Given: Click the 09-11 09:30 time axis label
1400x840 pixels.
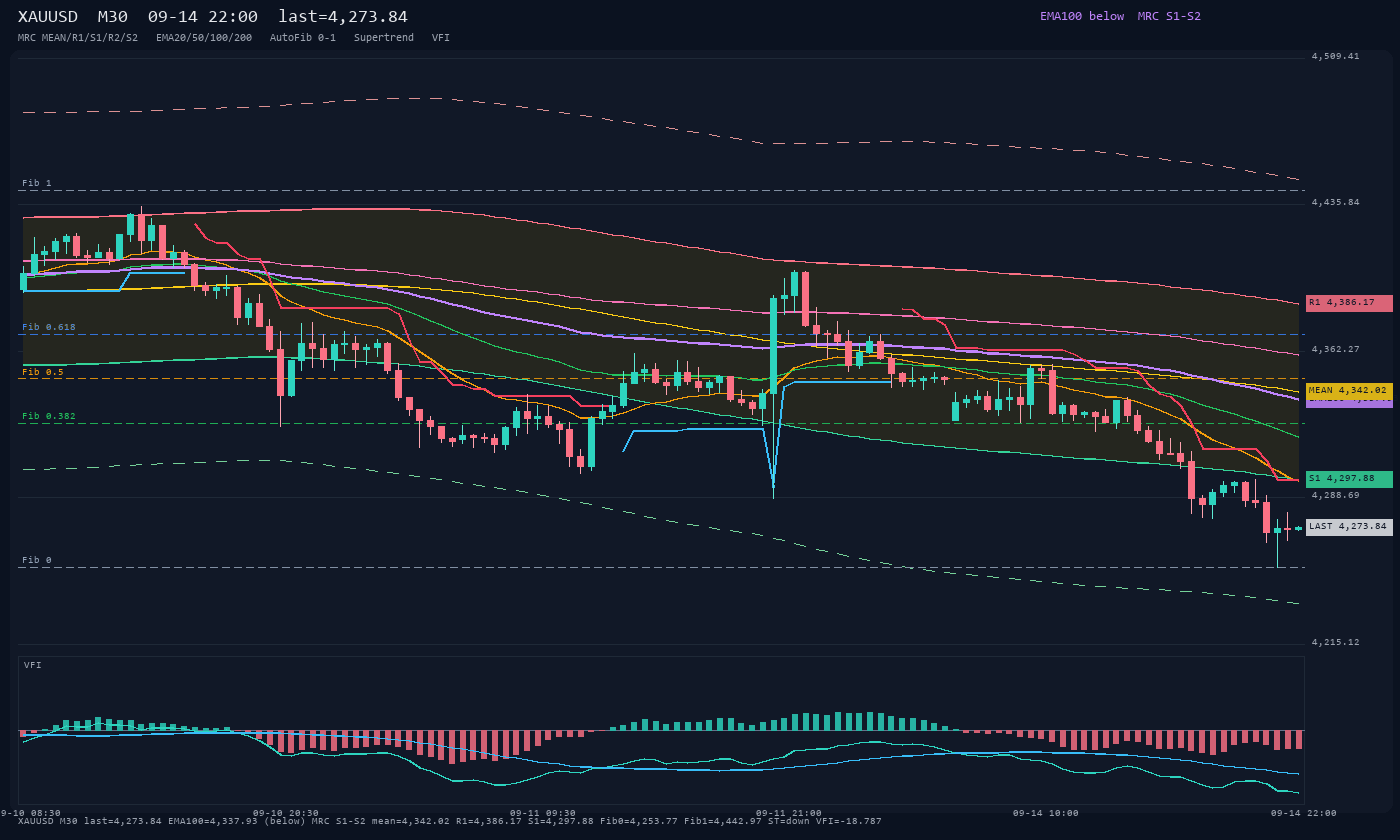Looking at the screenshot, I should 543,813.
